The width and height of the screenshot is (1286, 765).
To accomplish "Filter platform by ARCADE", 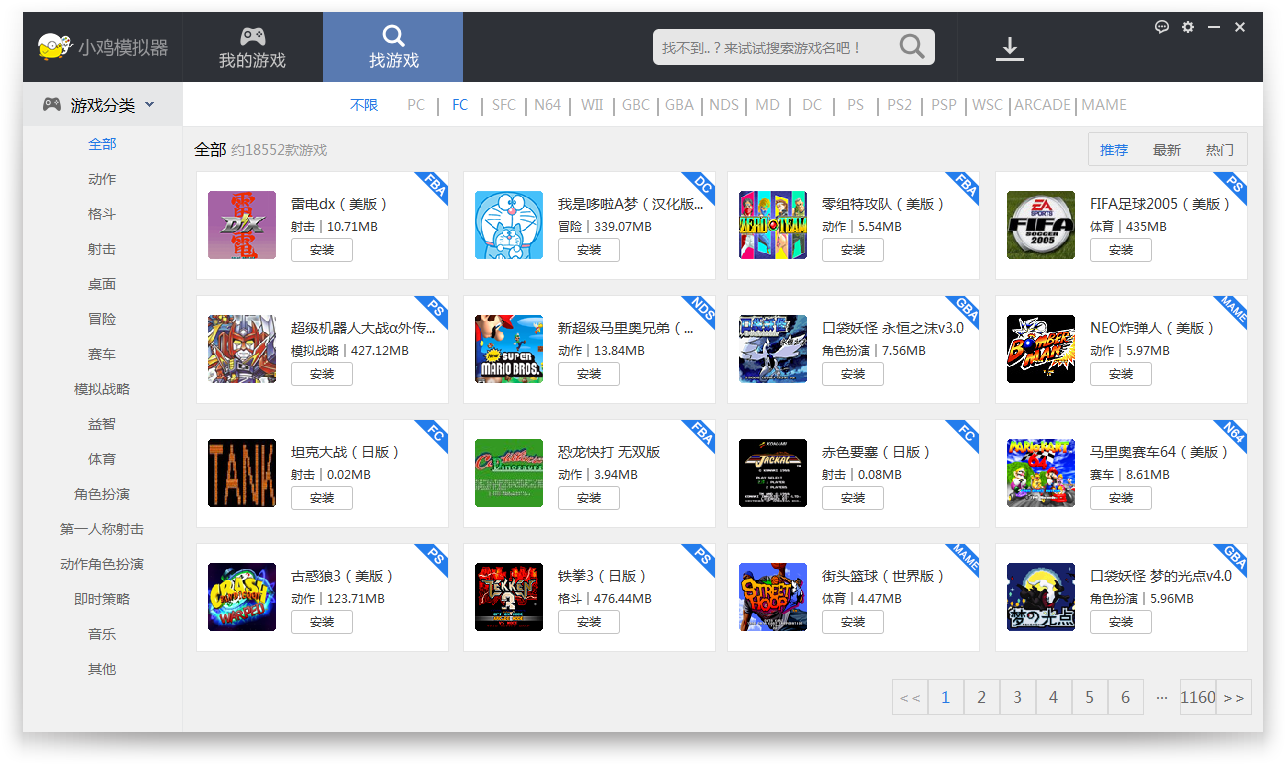I will [x=1043, y=105].
